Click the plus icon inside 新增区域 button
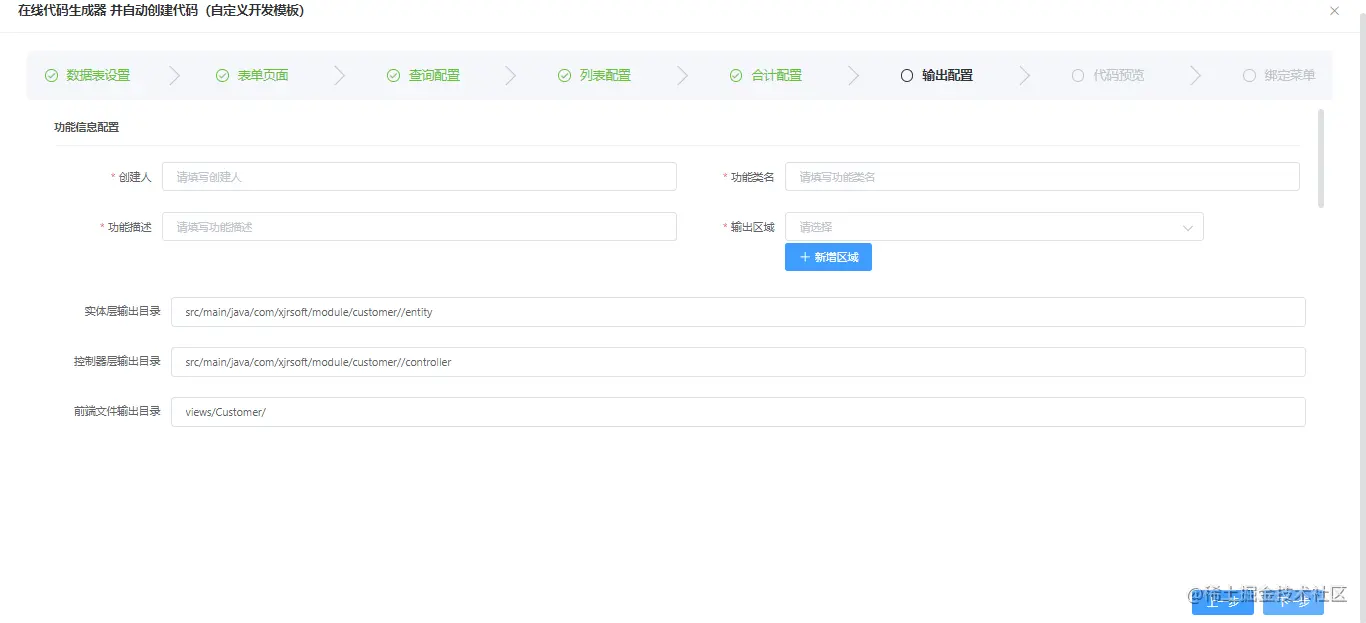Viewport: 1366px width, 623px height. tap(805, 257)
